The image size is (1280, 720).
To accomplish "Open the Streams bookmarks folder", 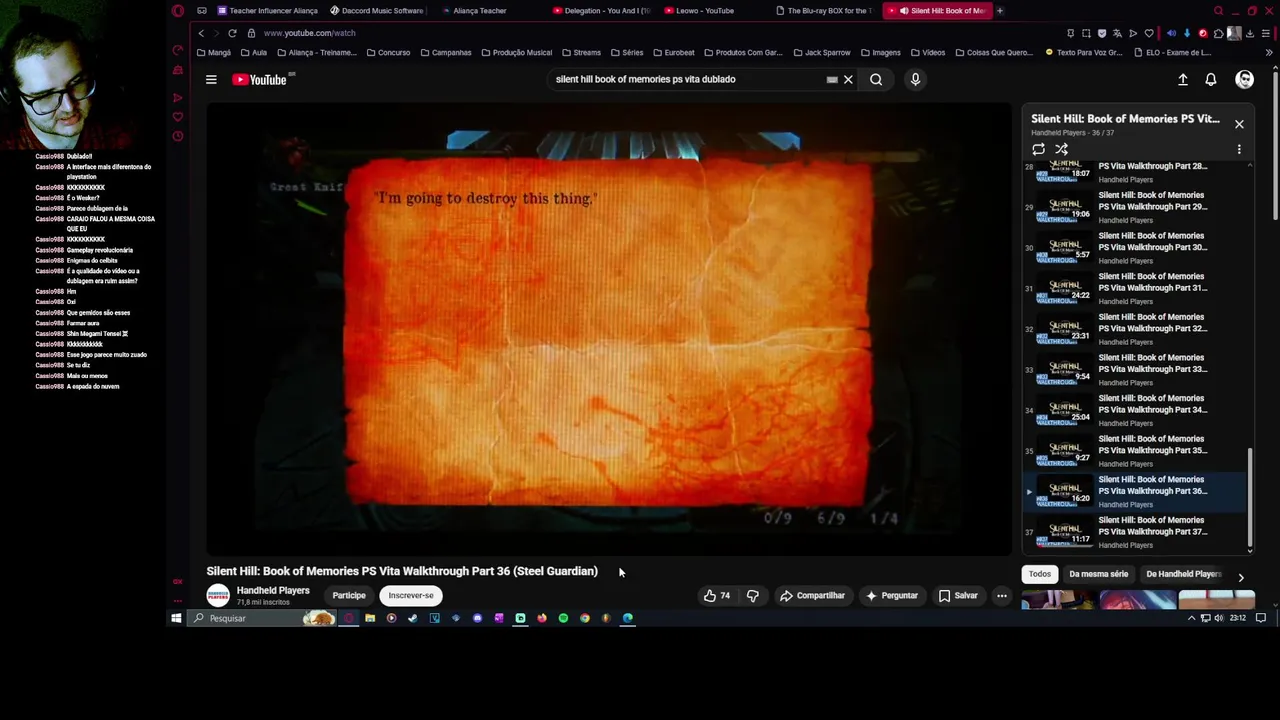I will tap(581, 53).
